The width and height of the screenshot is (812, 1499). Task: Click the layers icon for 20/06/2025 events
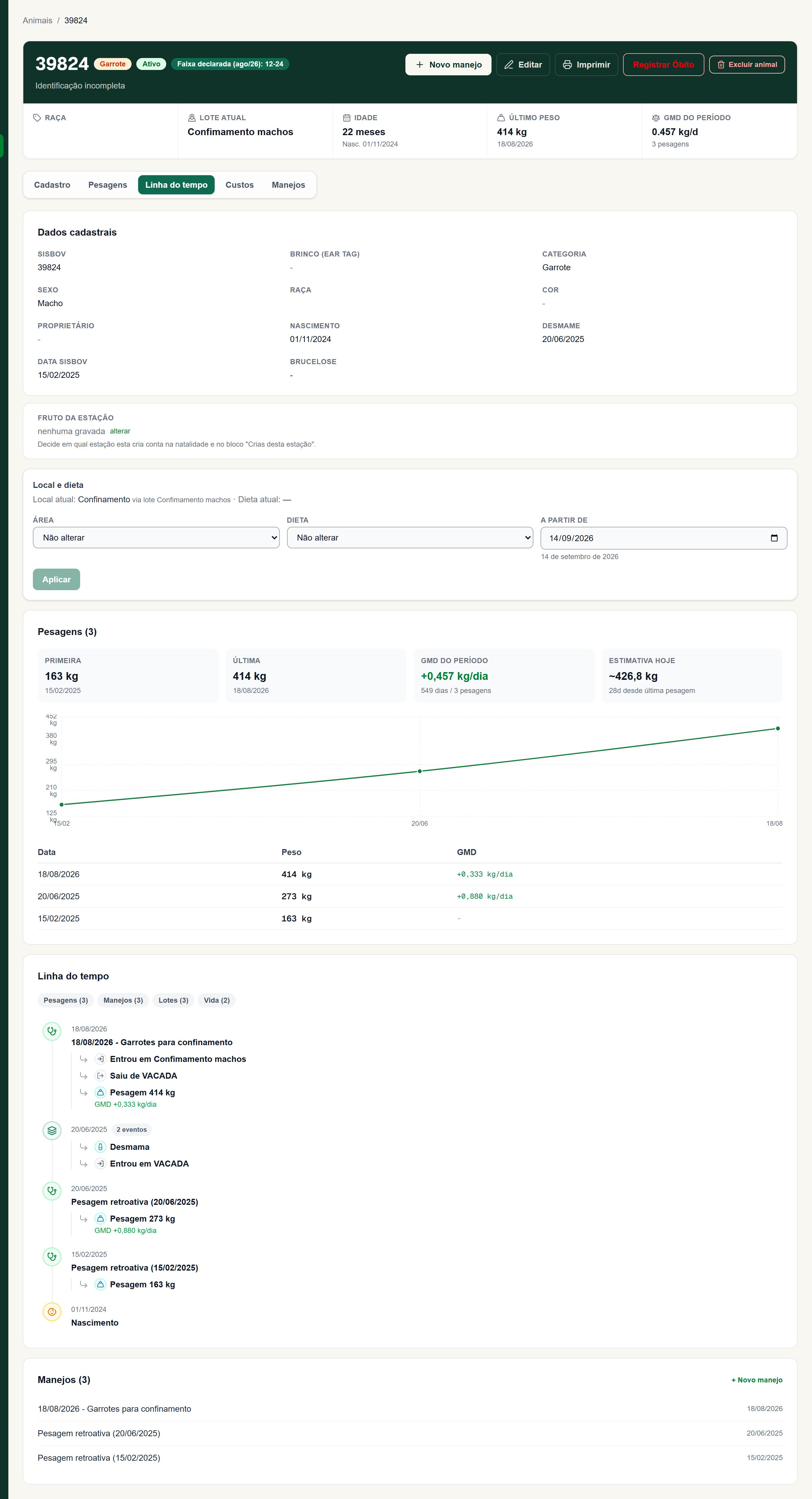[x=52, y=1131]
